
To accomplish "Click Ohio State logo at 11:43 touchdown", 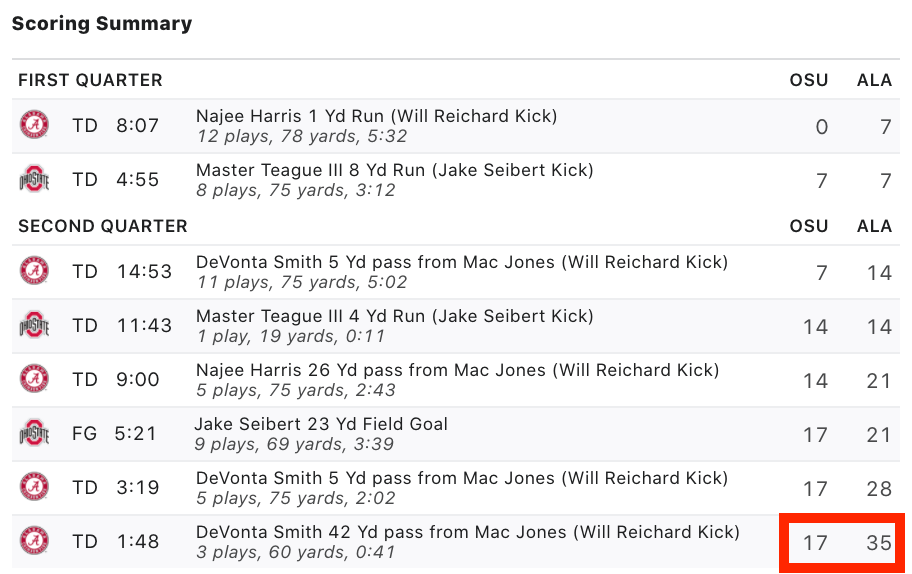I will (34, 325).
